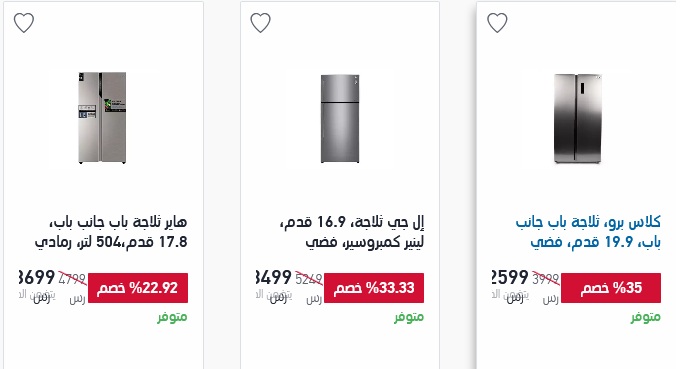Click the crossed-out 5249 original price
This screenshot has width=684, height=369.
(x=309, y=279)
